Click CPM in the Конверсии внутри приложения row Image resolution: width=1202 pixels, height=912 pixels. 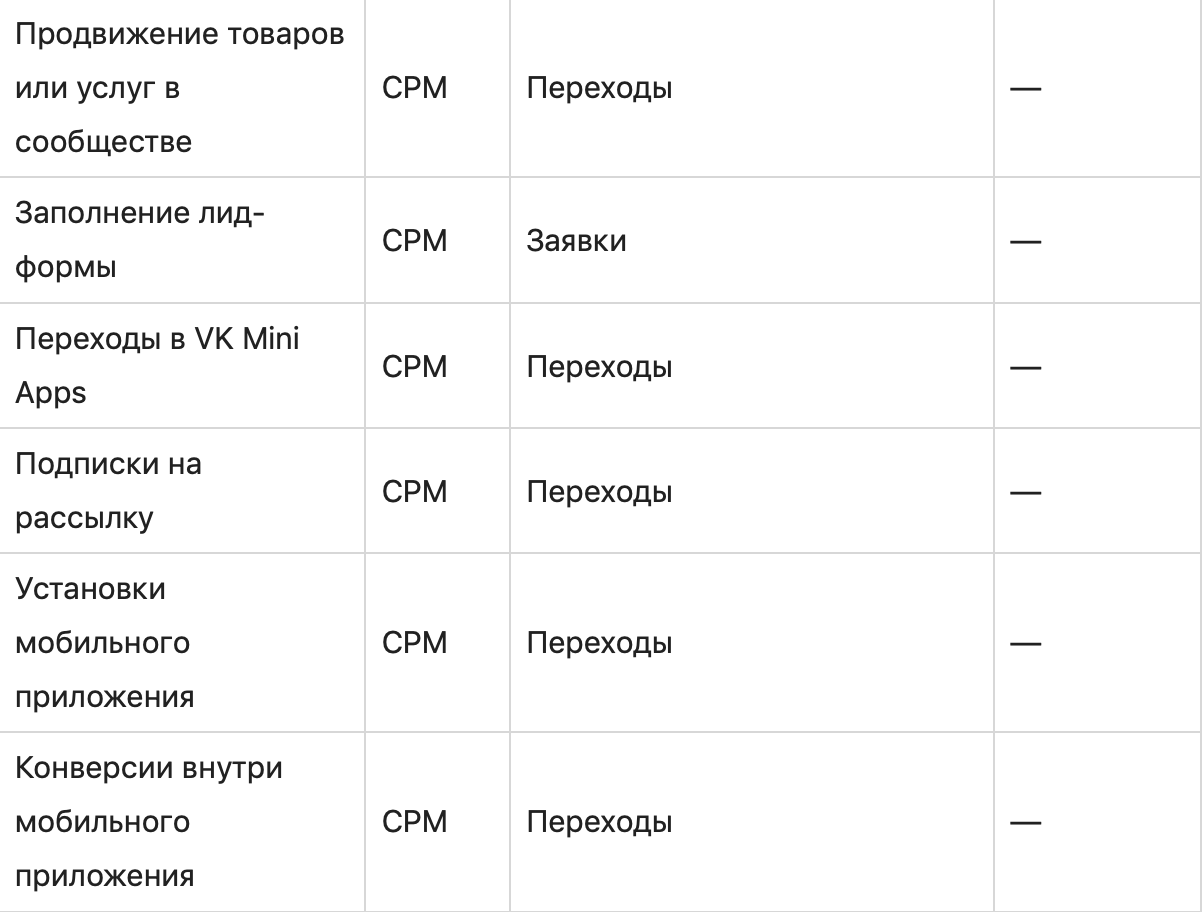click(x=414, y=823)
